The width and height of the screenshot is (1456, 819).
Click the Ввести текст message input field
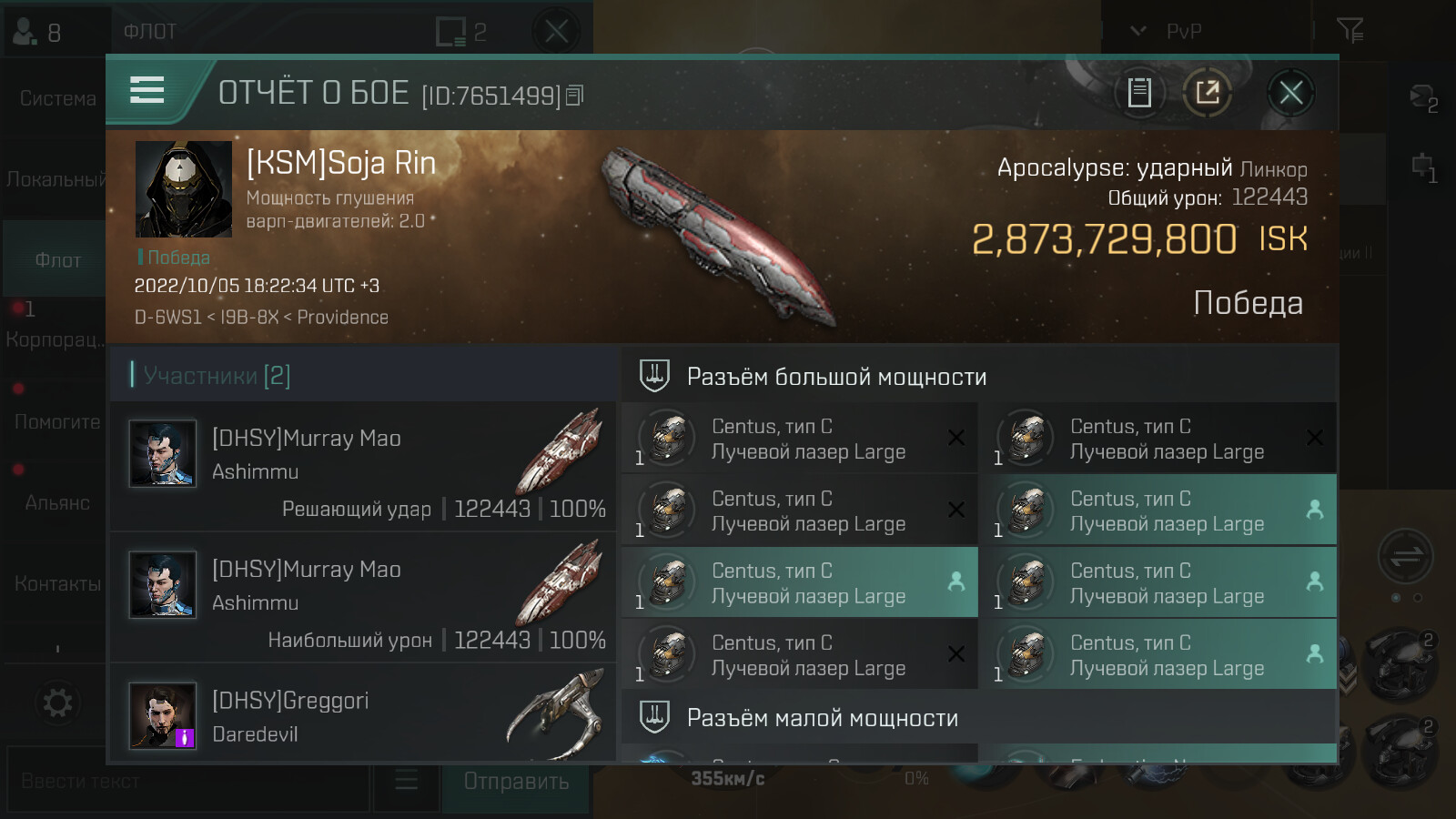pos(188,781)
